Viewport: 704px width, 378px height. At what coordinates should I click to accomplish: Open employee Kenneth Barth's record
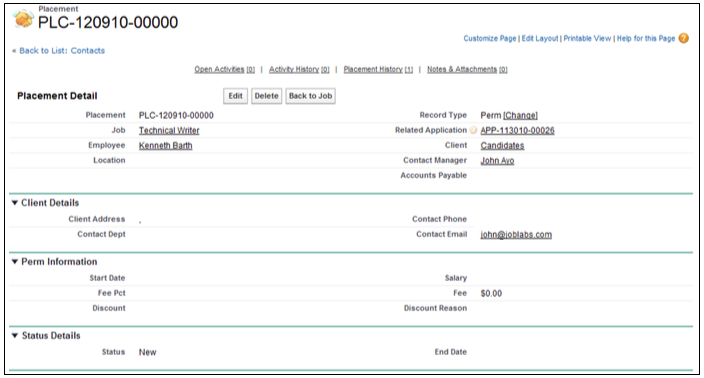click(165, 146)
